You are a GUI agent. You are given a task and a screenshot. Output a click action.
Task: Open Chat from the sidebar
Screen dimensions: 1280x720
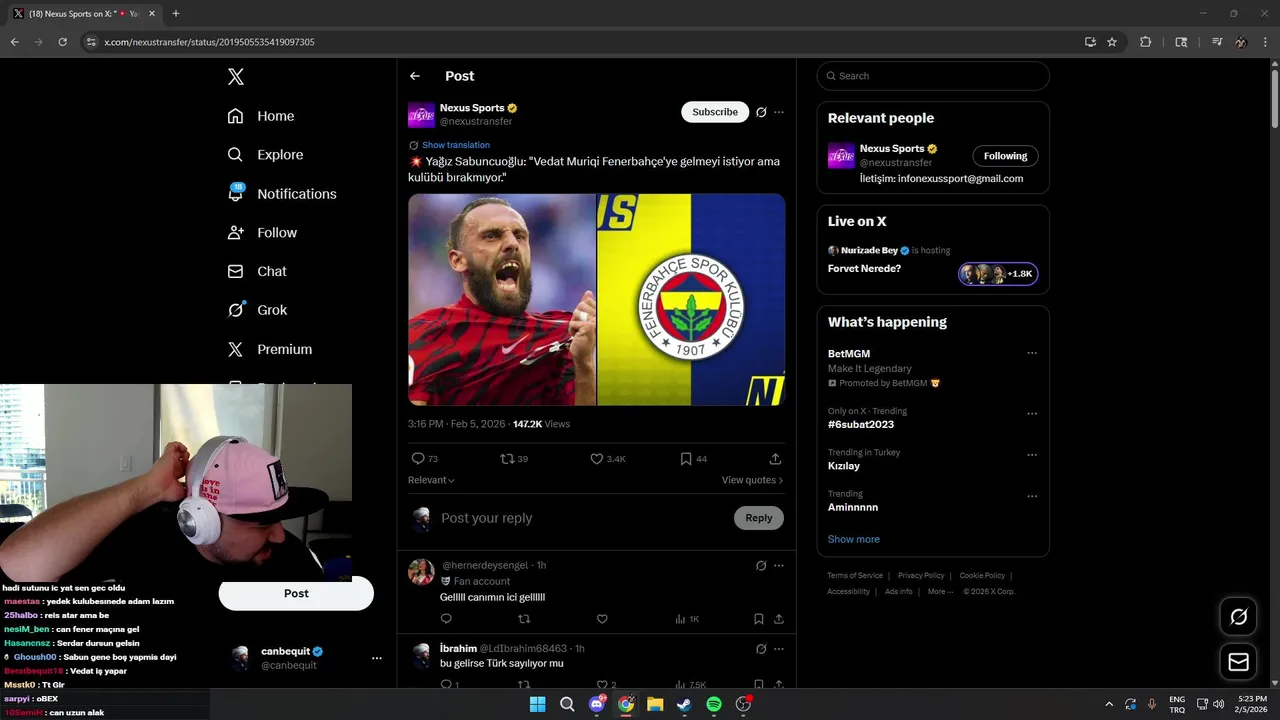257,271
